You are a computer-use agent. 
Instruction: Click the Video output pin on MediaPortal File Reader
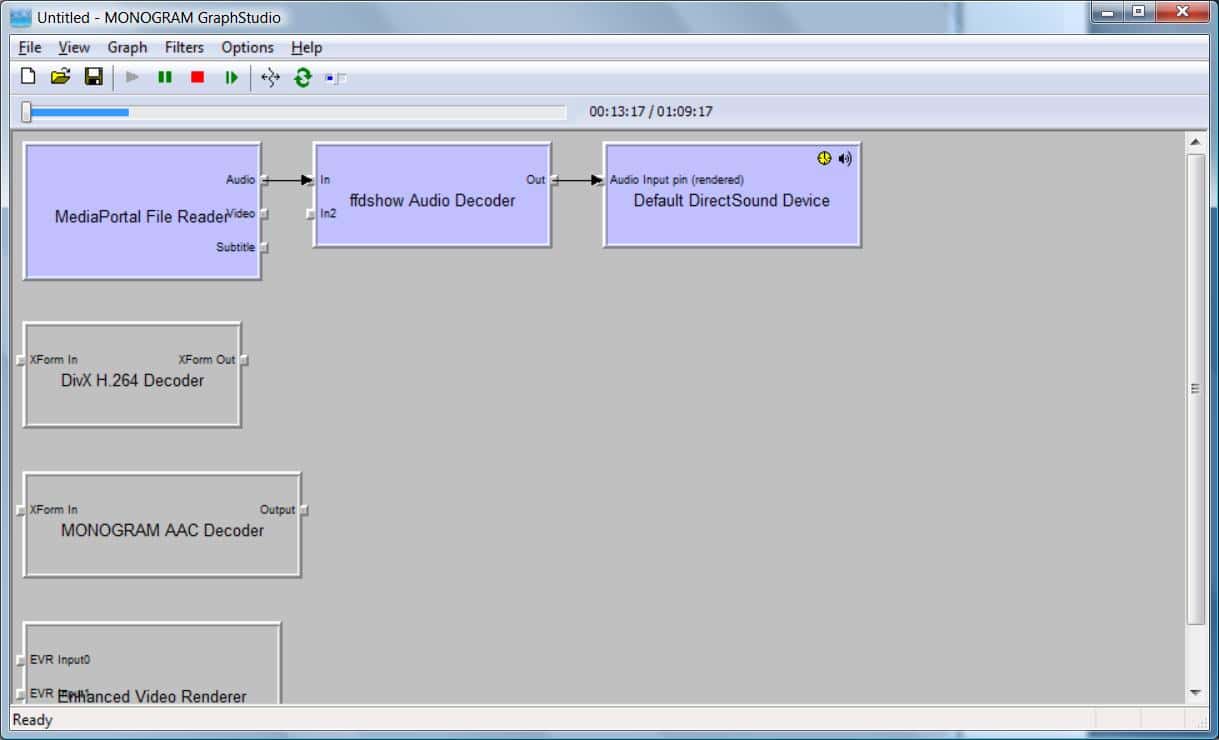pyautogui.click(x=265, y=214)
